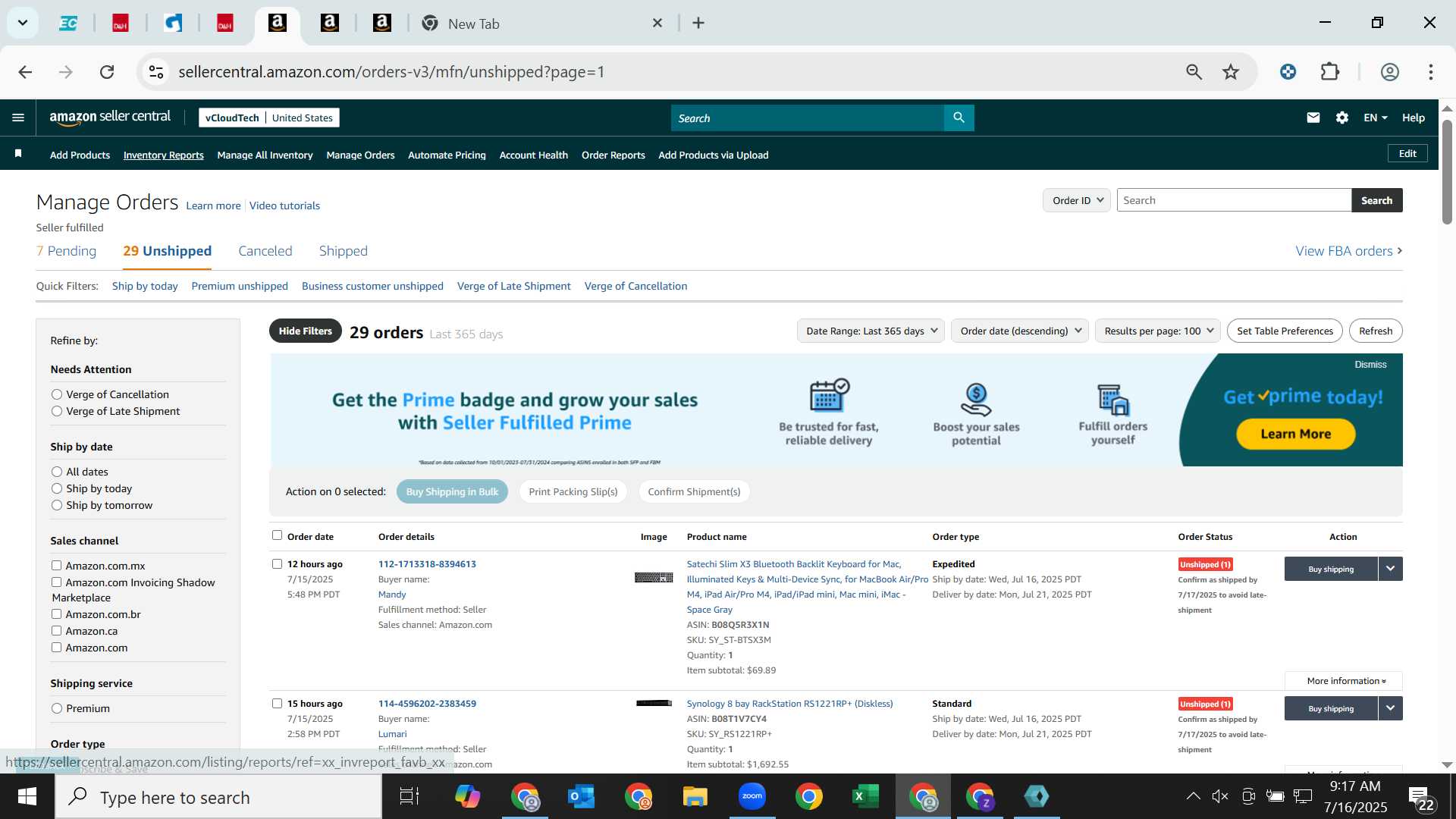Switch to the Canceled orders tab

265,251
